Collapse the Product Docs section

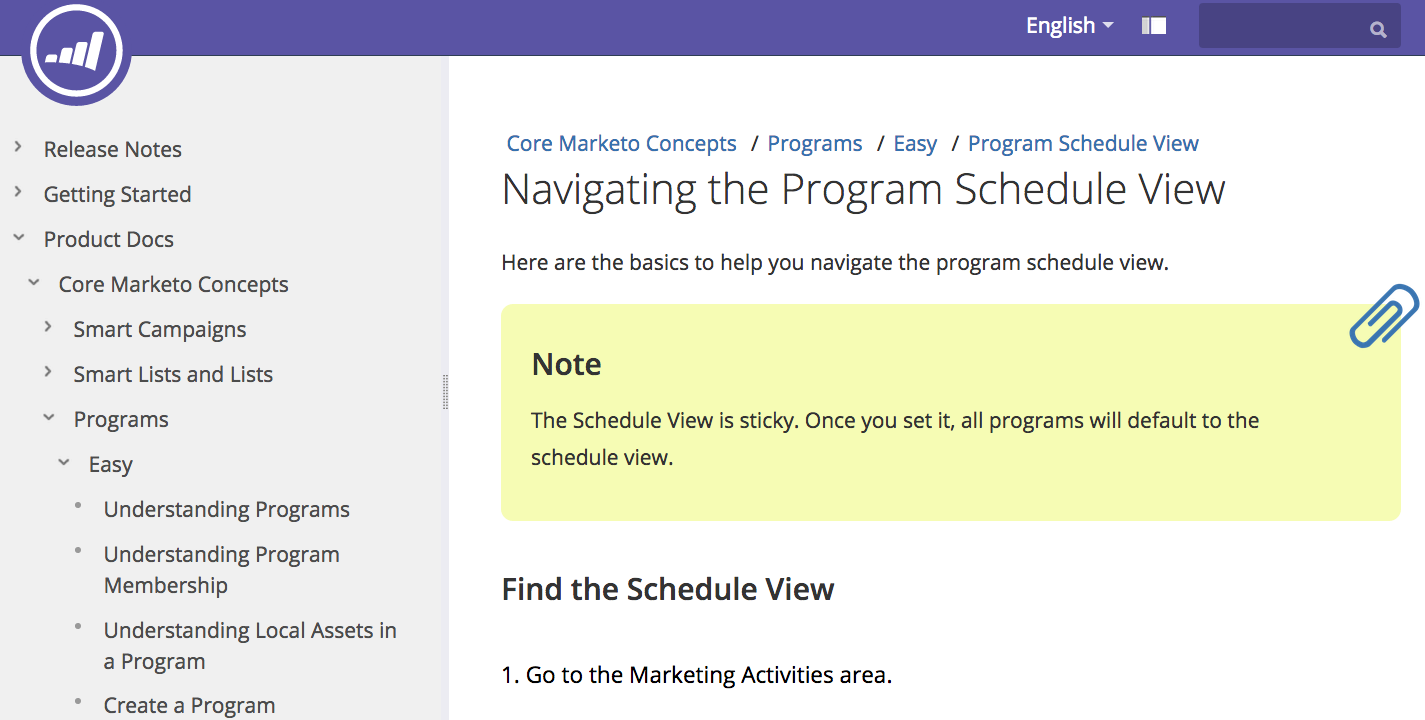(18, 238)
